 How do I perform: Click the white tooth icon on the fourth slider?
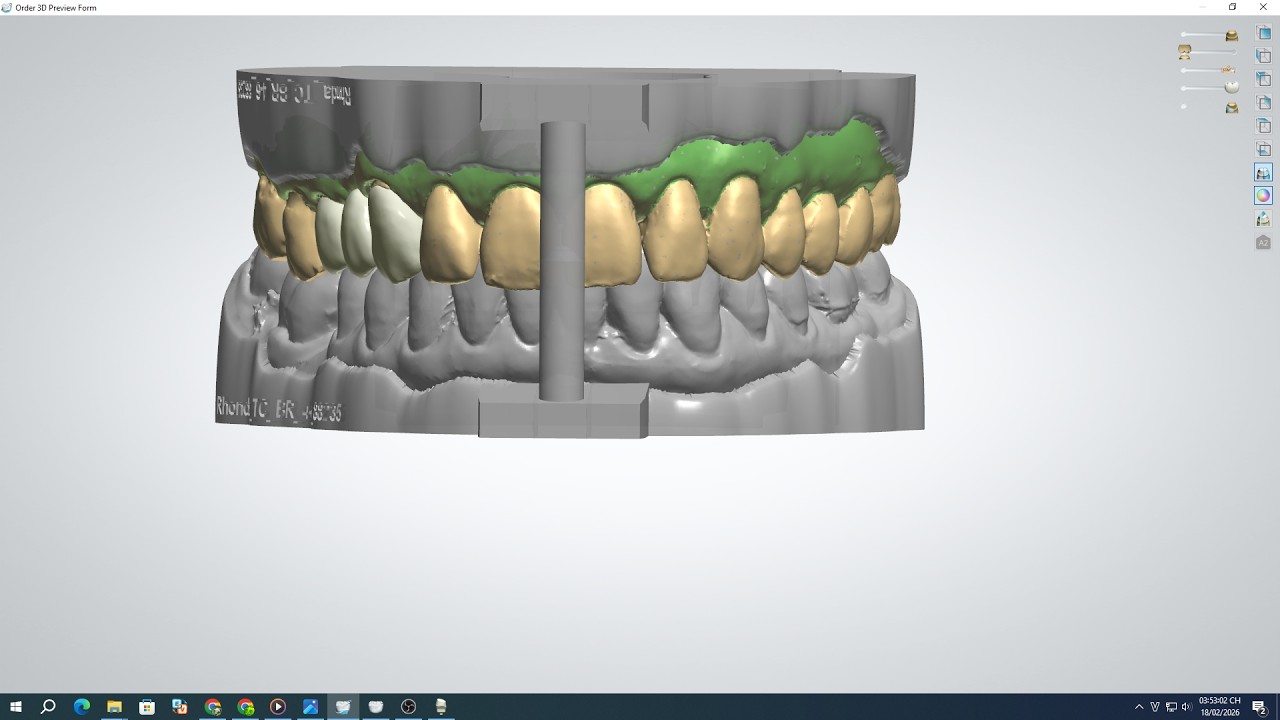pos(1232,87)
